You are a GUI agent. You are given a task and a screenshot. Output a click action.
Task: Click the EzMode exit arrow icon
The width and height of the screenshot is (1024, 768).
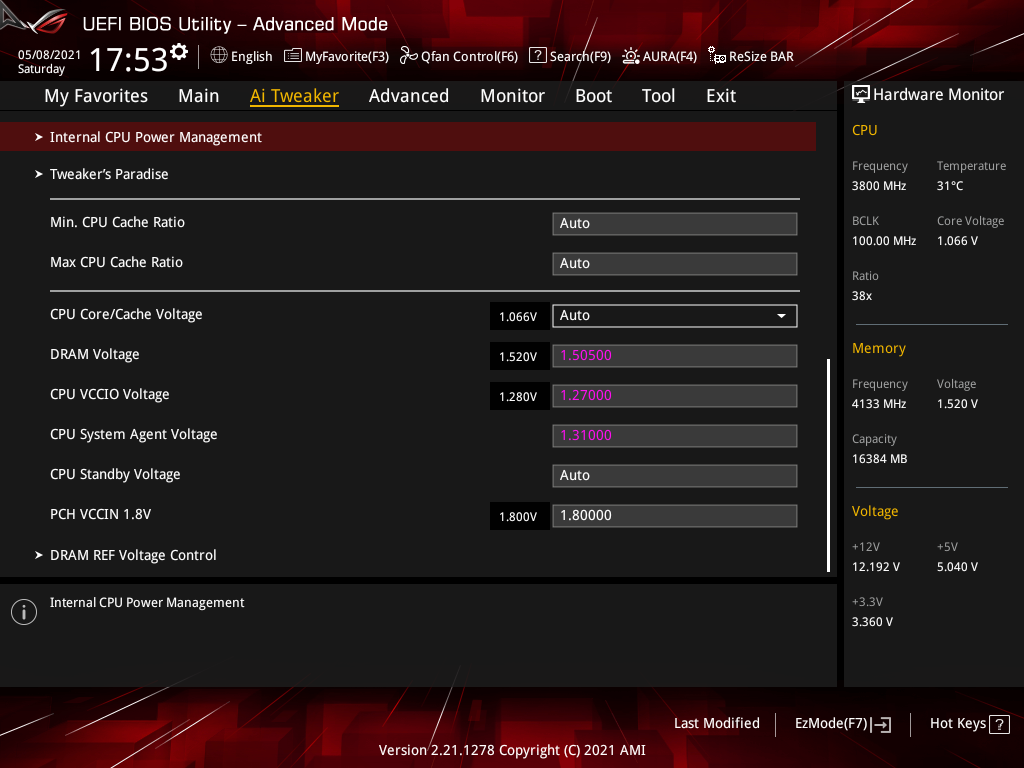click(881, 724)
